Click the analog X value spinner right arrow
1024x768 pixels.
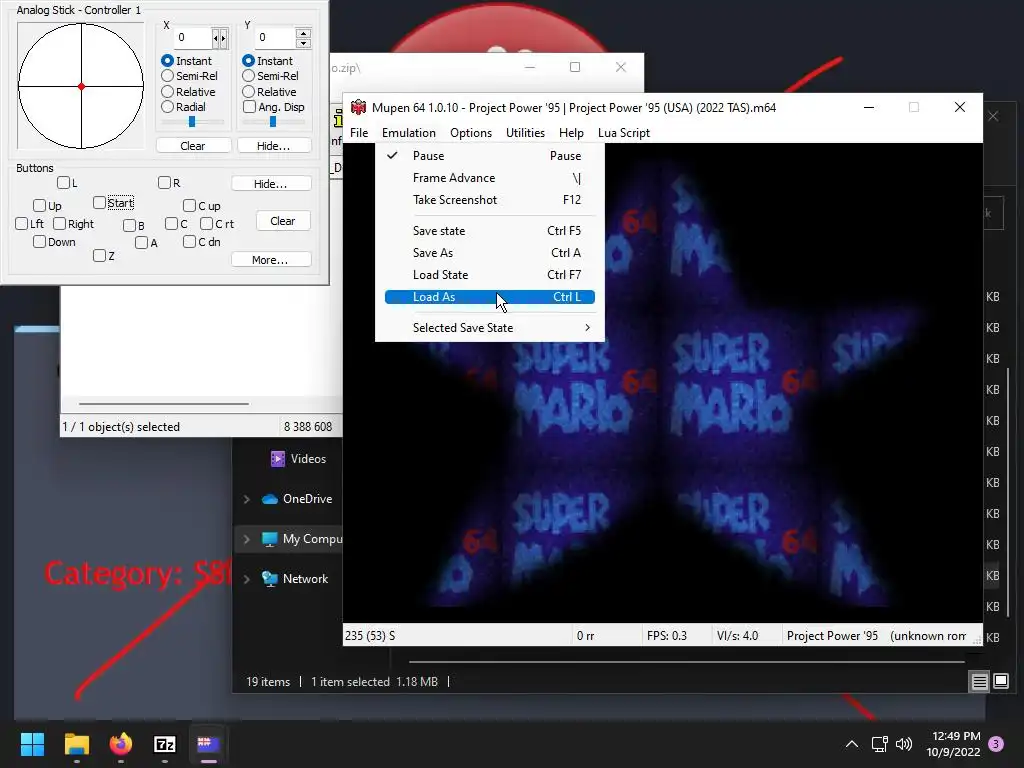(x=223, y=38)
